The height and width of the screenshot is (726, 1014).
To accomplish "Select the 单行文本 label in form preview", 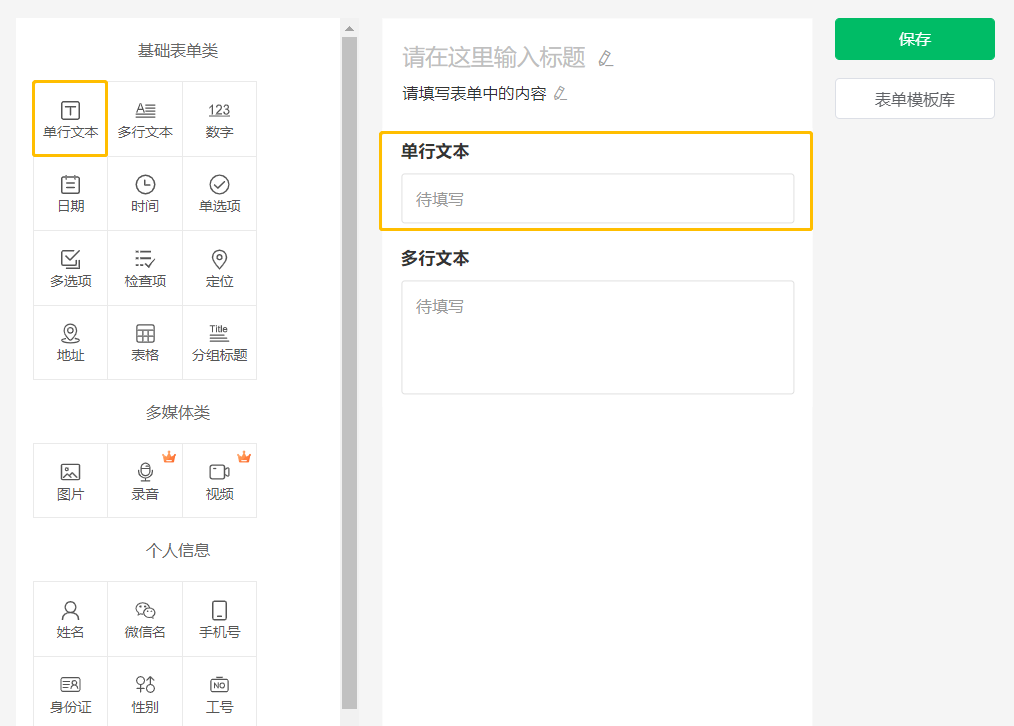I will point(435,151).
